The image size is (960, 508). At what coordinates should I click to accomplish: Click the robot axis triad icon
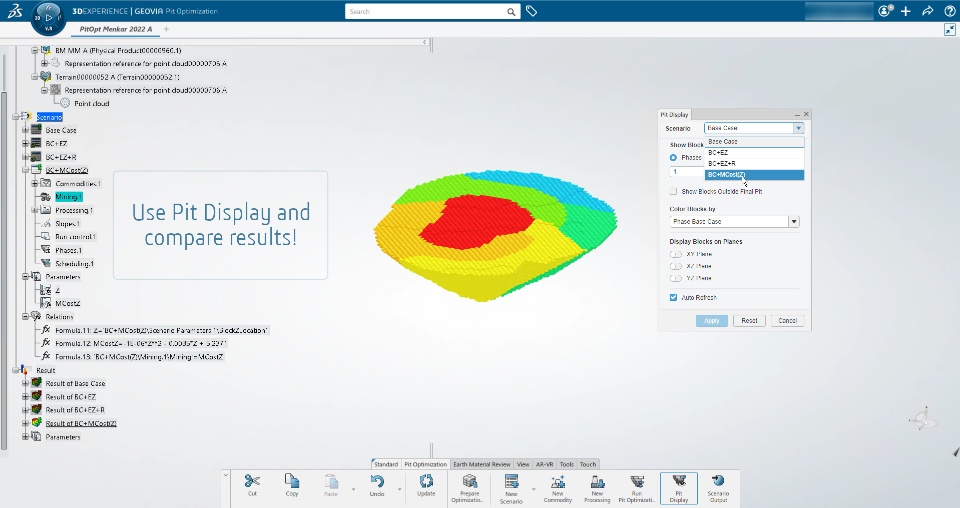tap(923, 418)
